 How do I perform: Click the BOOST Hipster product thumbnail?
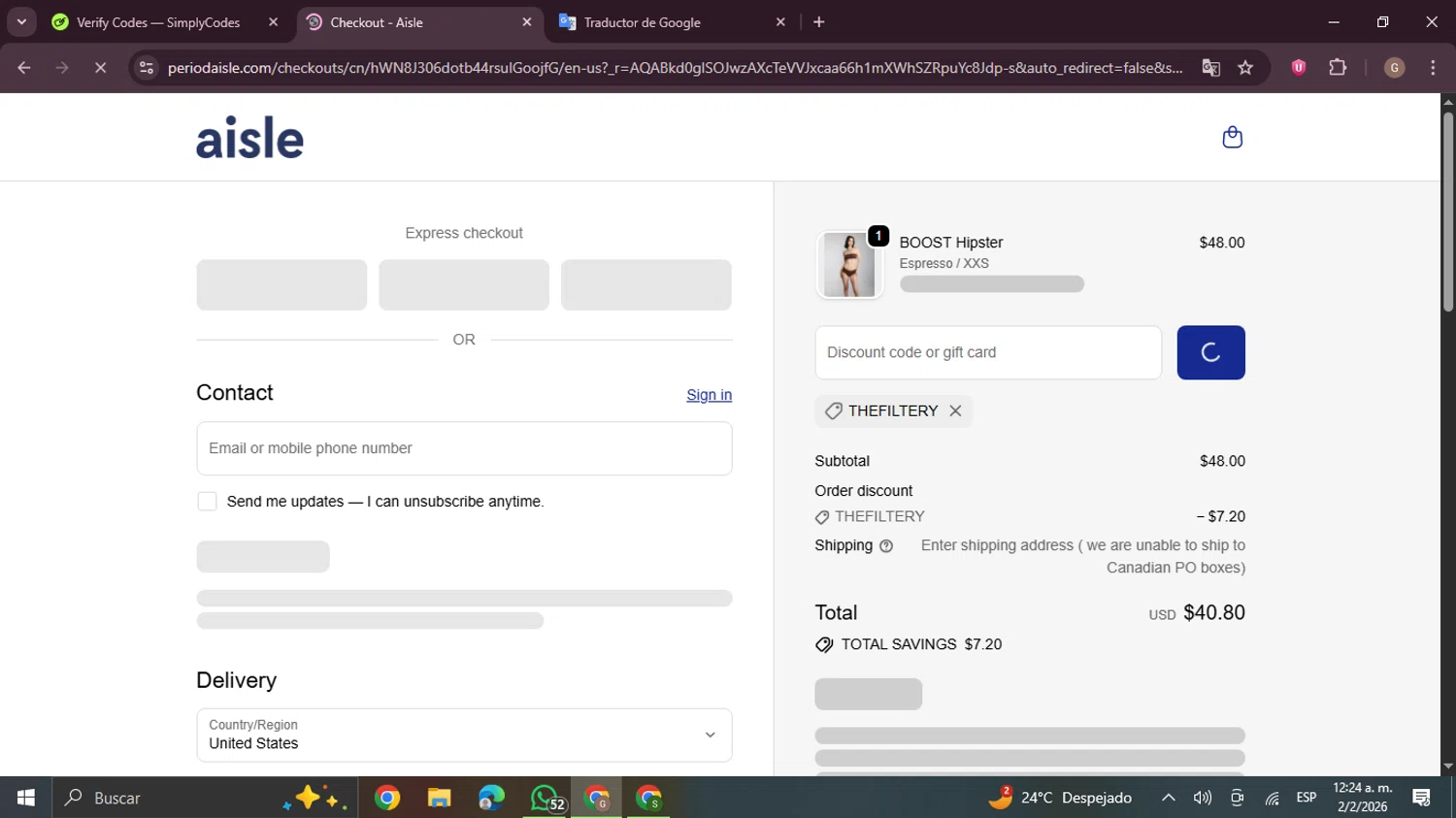click(849, 264)
